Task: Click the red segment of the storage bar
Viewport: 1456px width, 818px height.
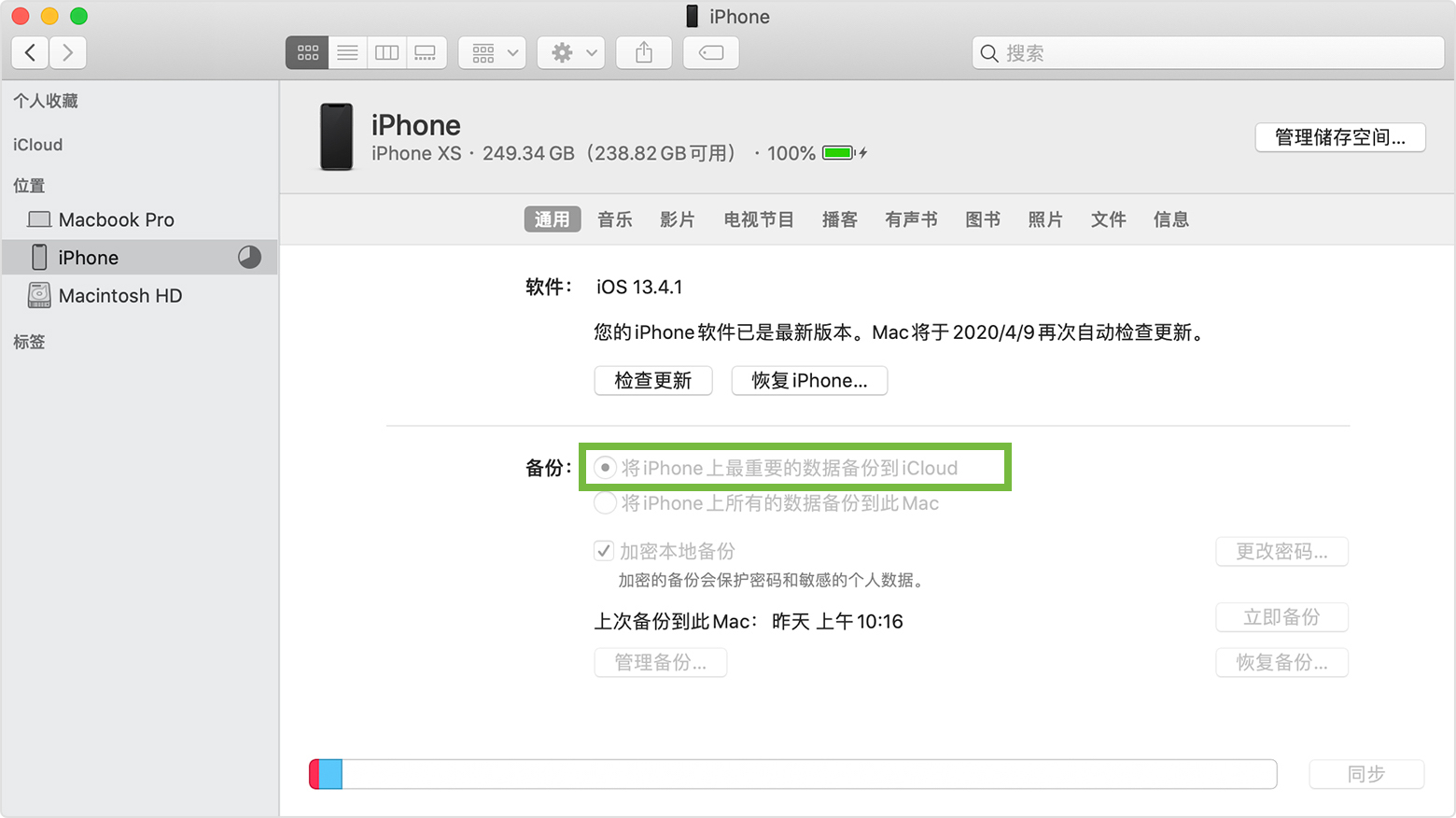Action: point(315,774)
